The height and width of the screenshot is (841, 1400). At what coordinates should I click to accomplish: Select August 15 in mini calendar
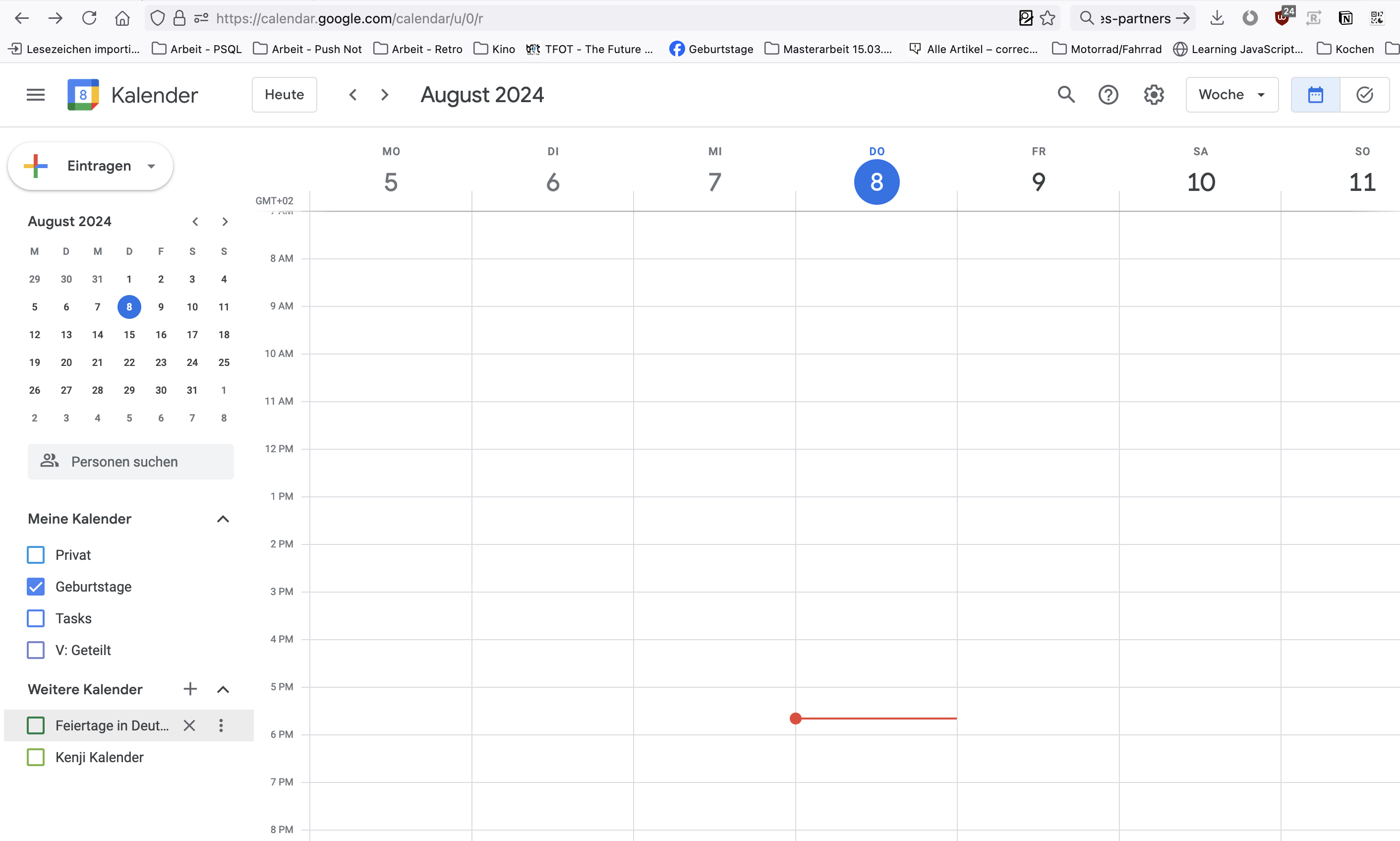pyautogui.click(x=129, y=334)
